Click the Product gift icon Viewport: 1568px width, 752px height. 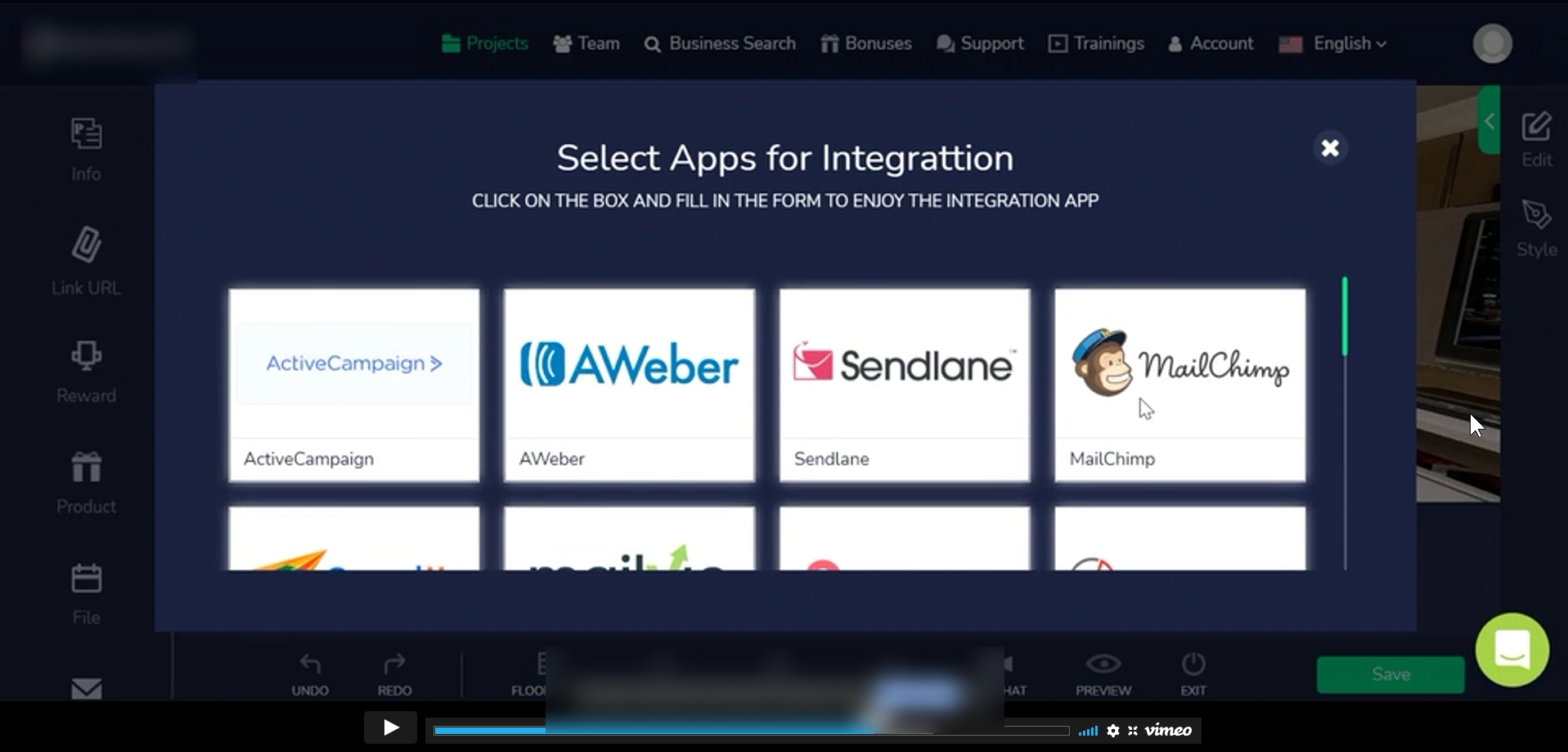tap(86, 468)
